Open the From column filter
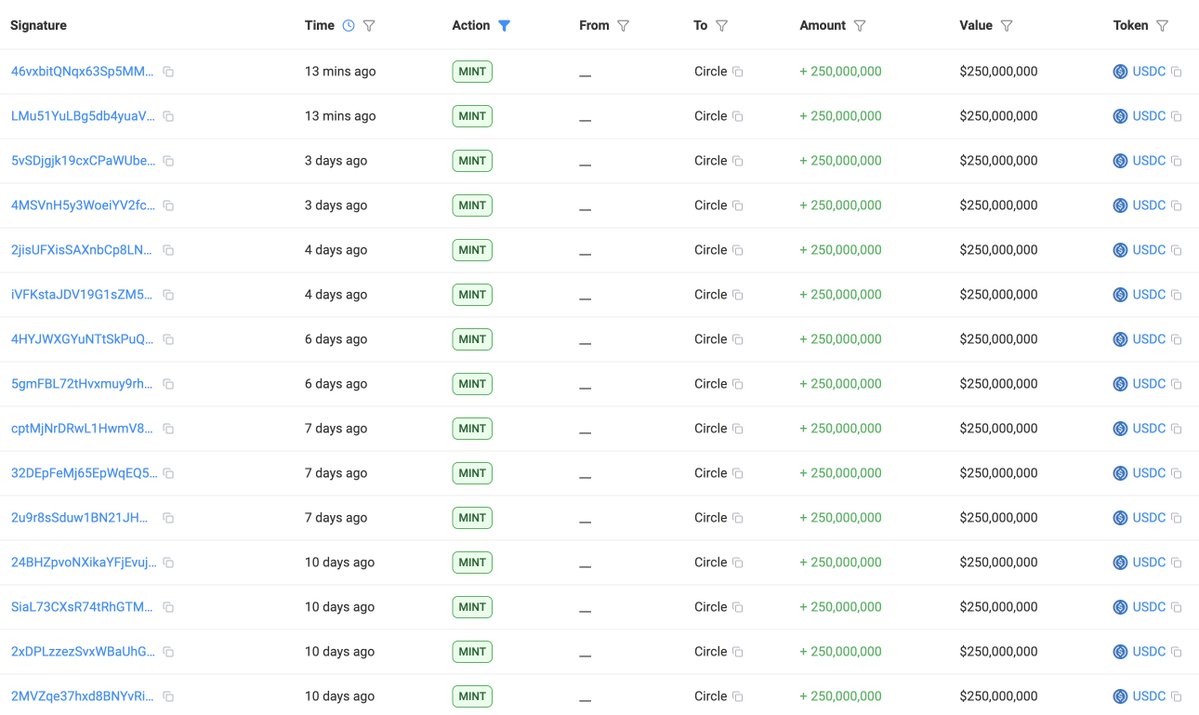The width and height of the screenshot is (1199, 715). (623, 26)
